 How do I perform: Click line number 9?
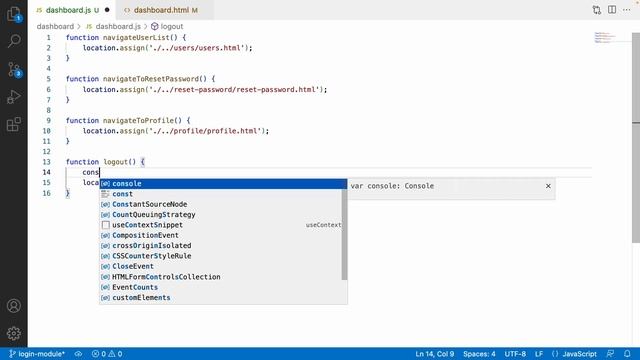point(49,121)
